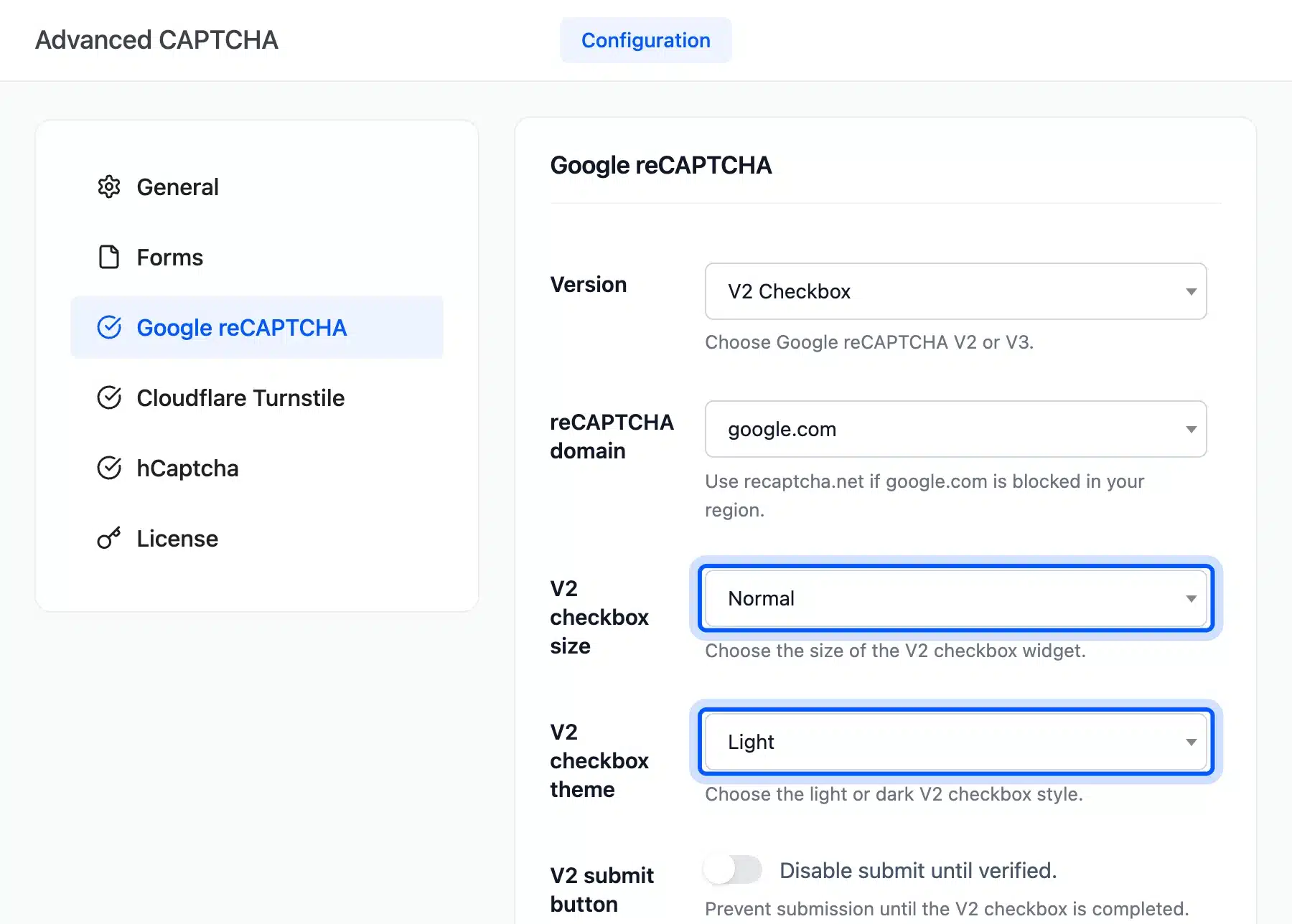
Task: Click the 'V2 checkbox theme' label
Action: coord(599,760)
